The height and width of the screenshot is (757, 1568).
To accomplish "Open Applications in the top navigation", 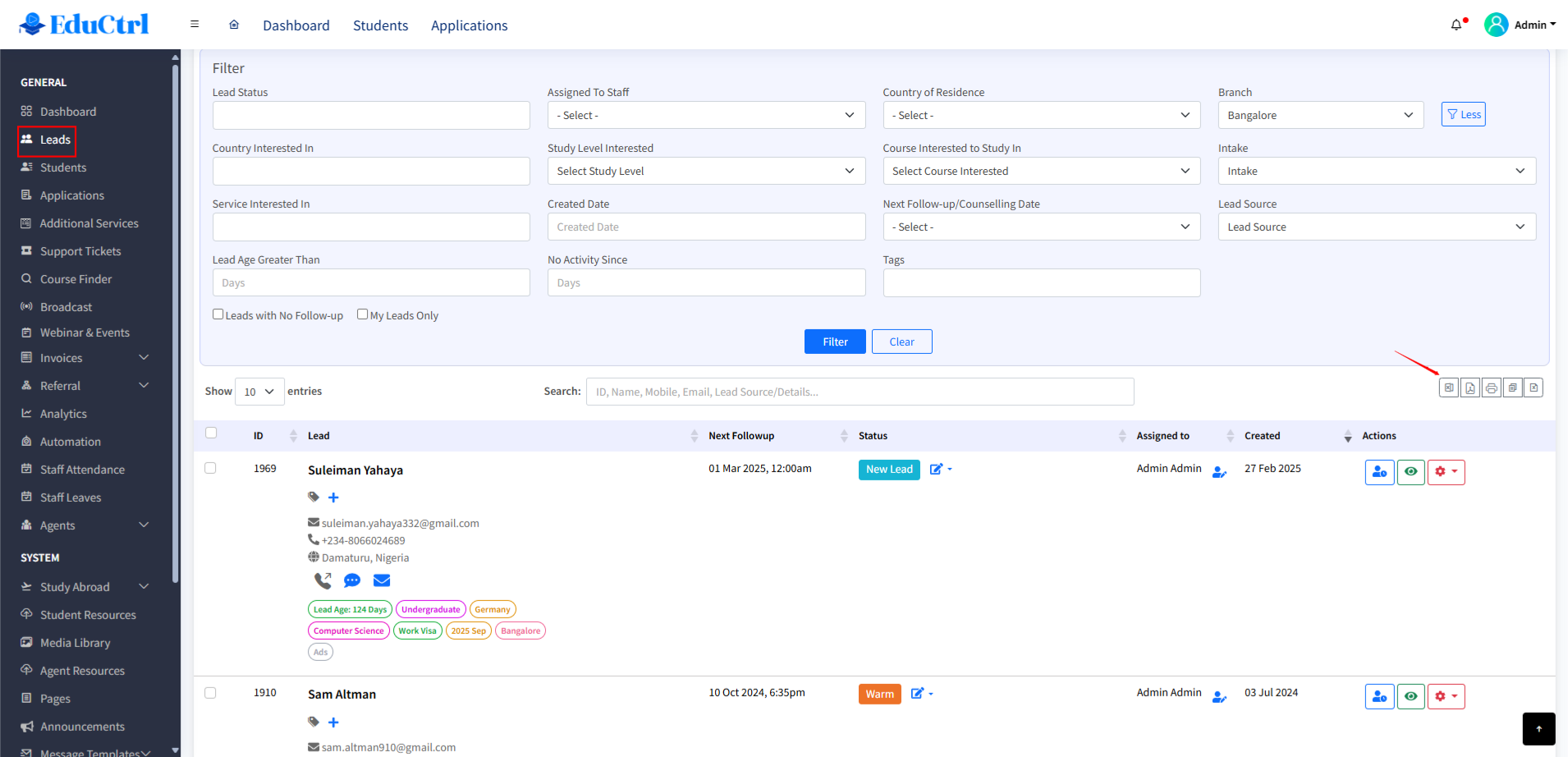I will click(x=469, y=25).
